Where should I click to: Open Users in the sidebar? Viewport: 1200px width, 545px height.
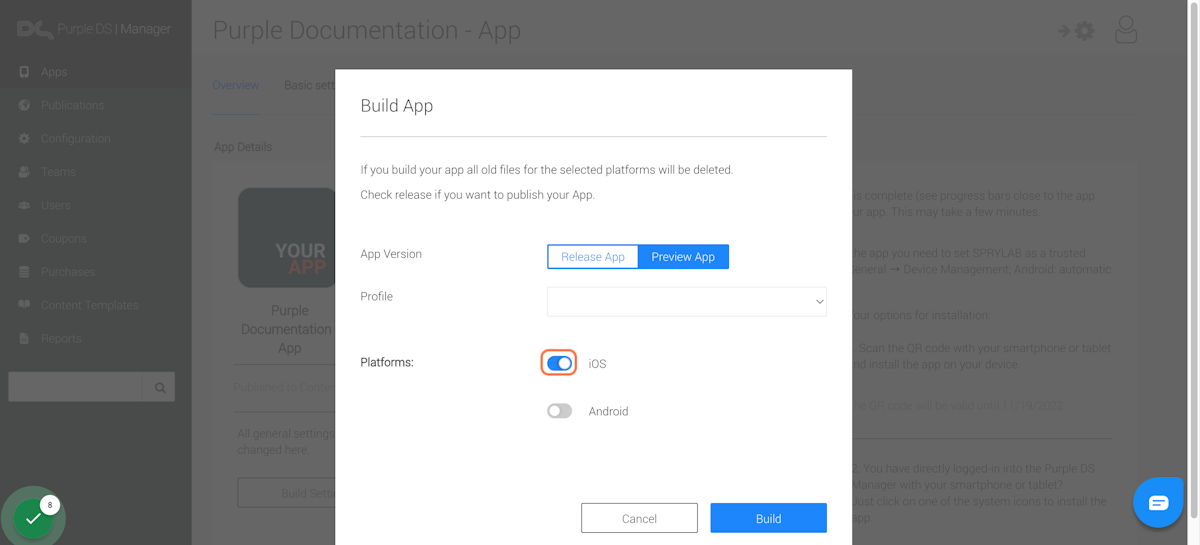click(56, 205)
